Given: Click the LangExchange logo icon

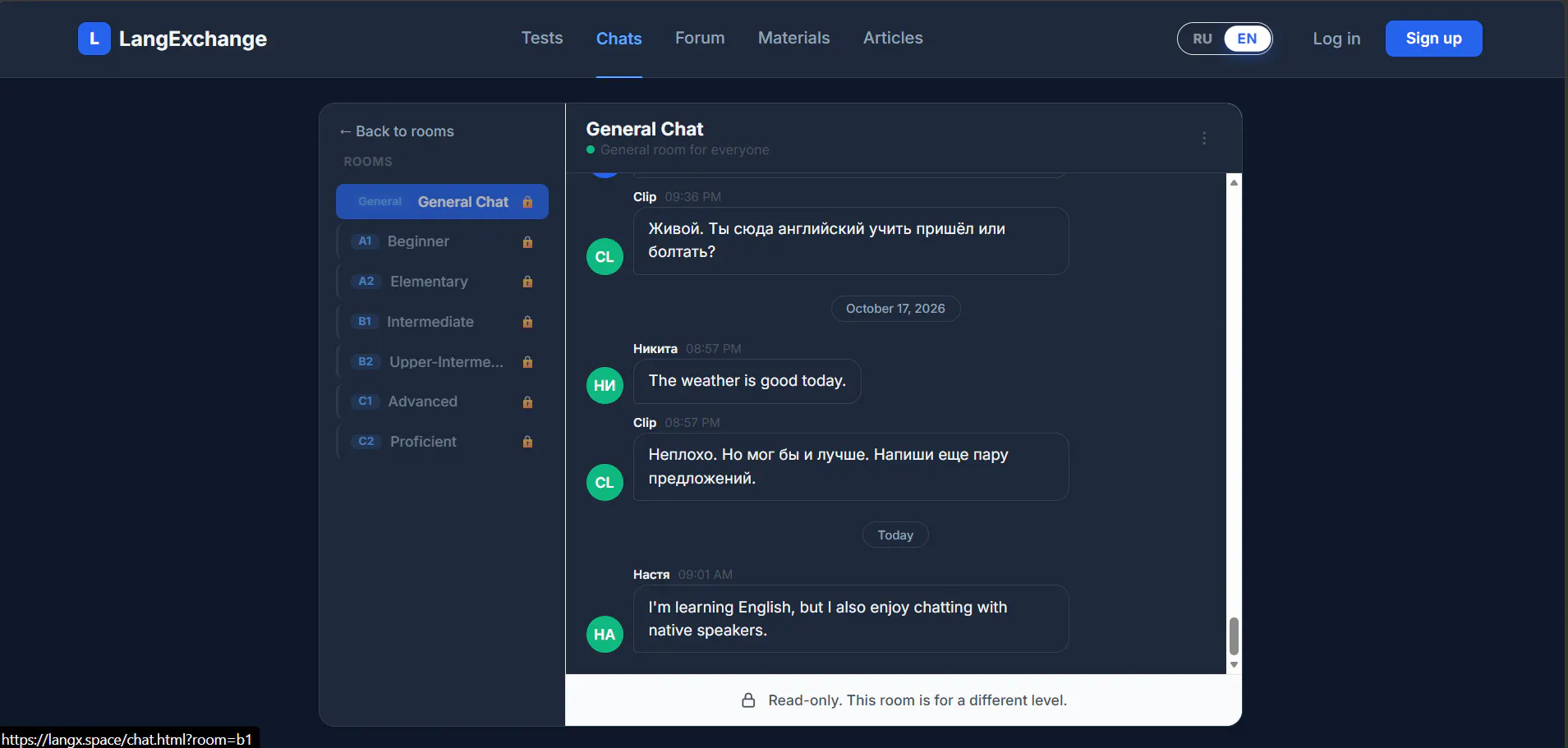Looking at the screenshot, I should click(94, 39).
